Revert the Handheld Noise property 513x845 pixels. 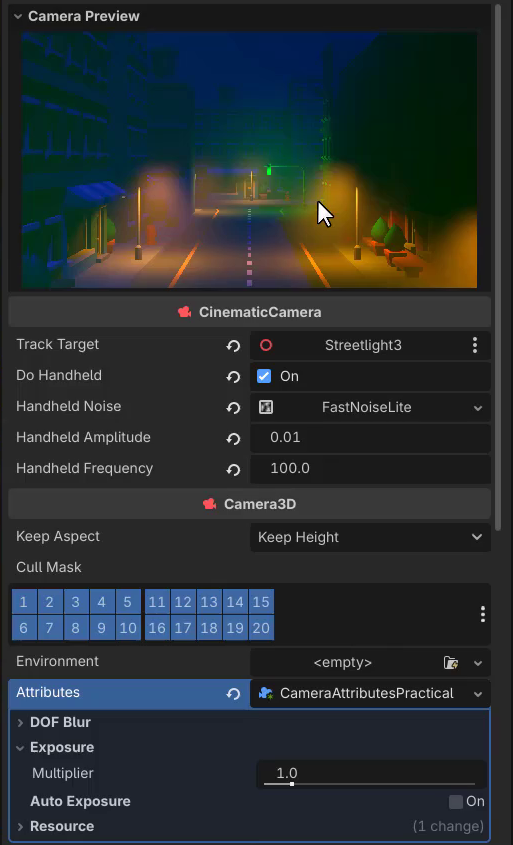click(x=233, y=408)
